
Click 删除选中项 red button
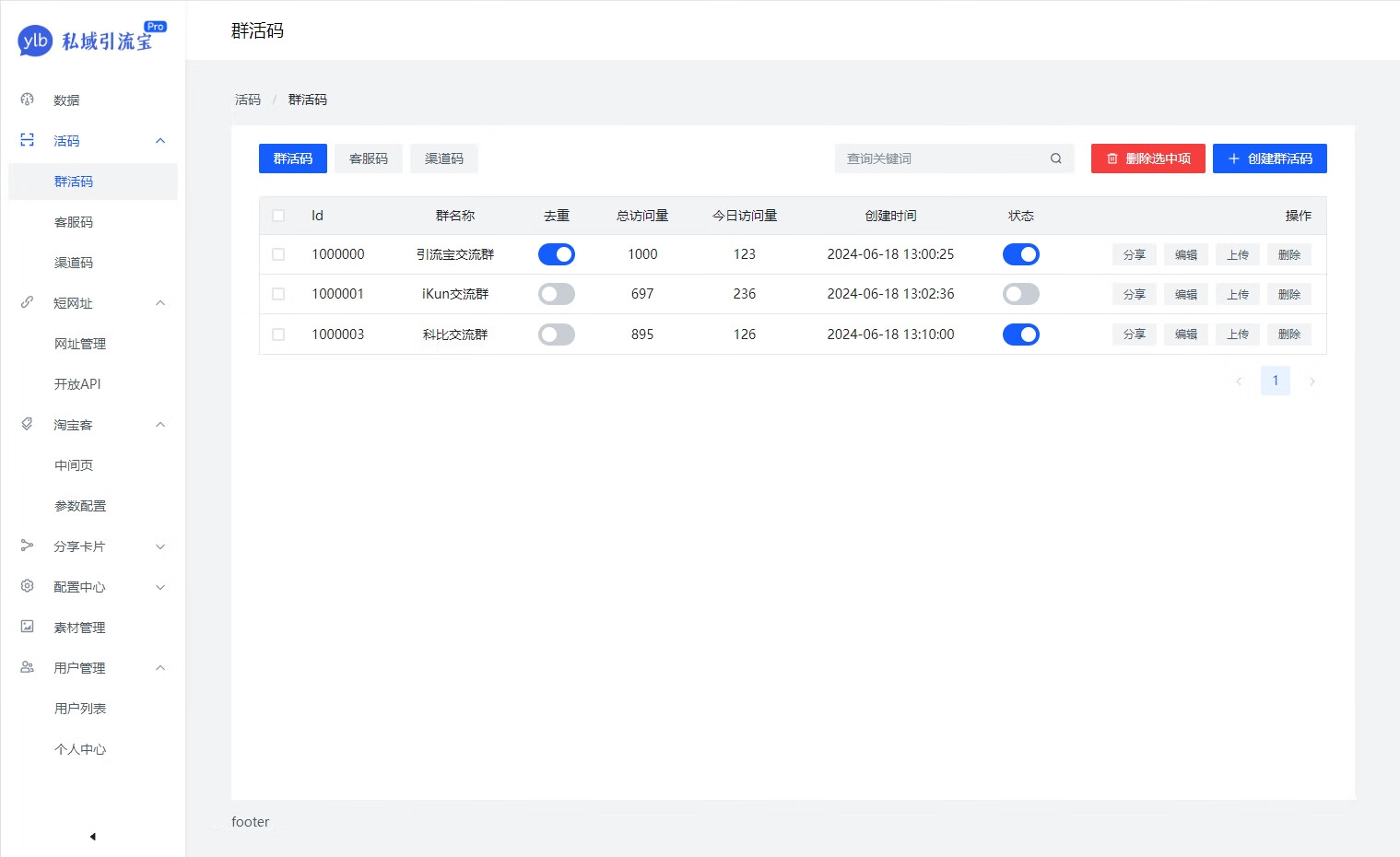click(x=1147, y=158)
